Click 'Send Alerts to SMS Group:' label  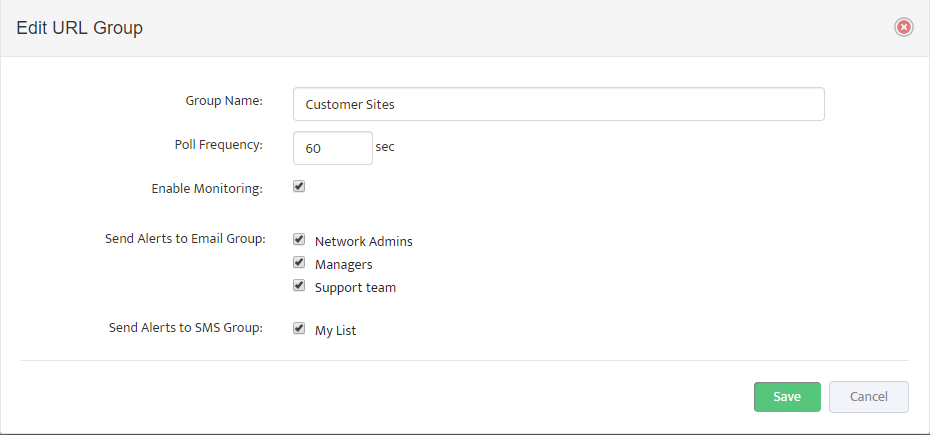click(x=186, y=328)
